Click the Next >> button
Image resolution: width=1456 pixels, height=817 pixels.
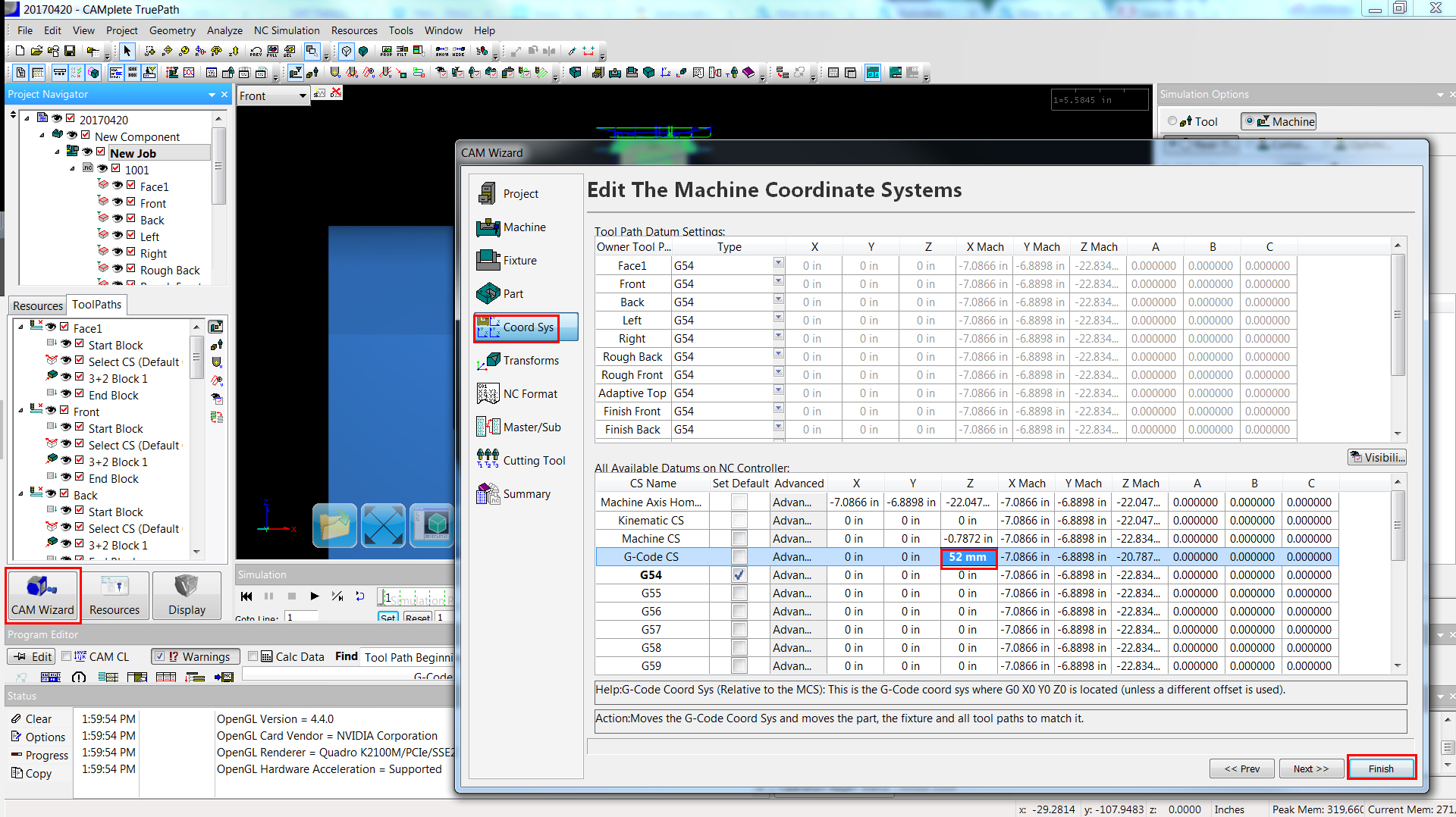coord(1311,768)
